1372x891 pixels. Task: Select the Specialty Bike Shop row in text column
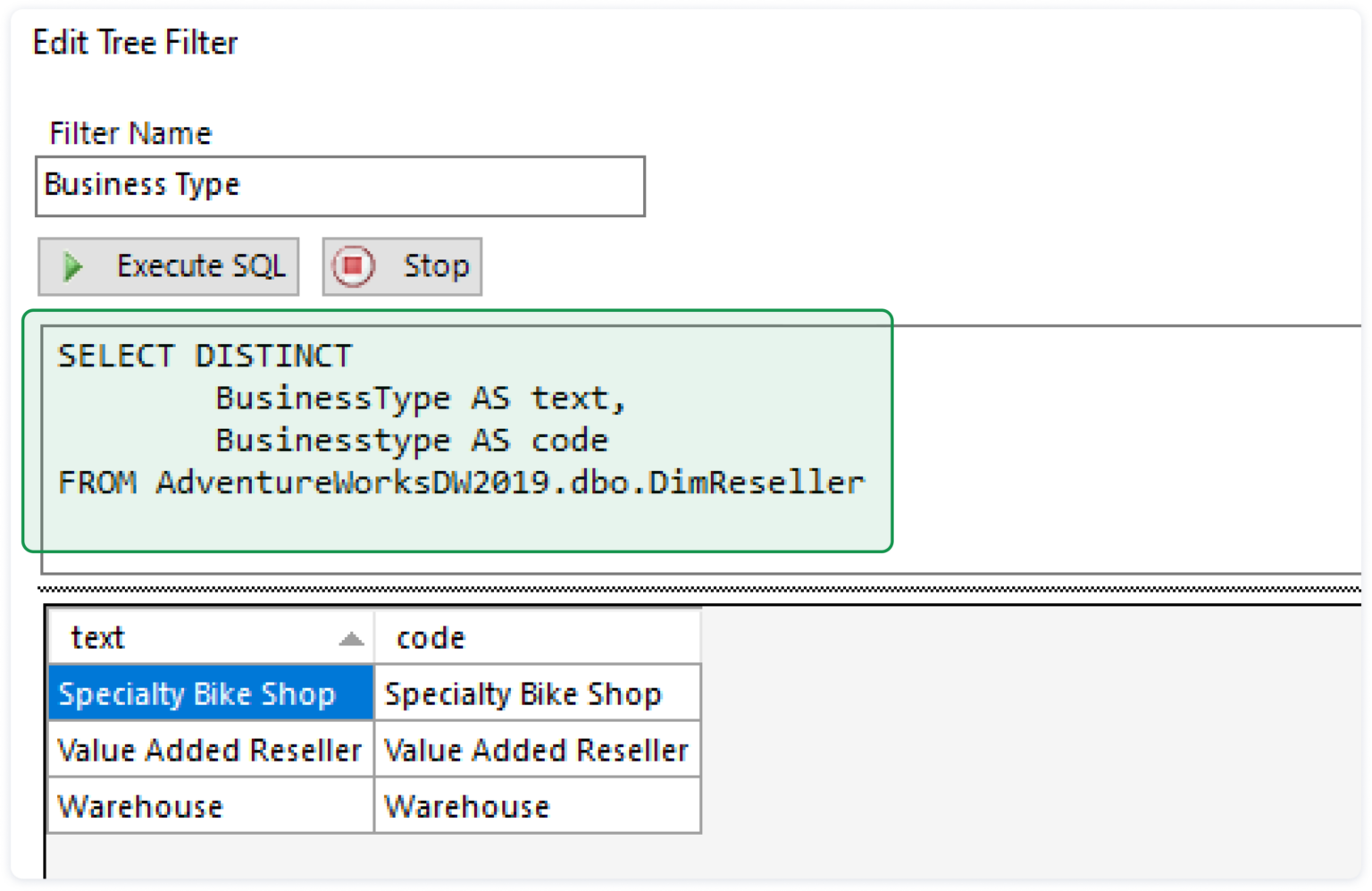click(197, 694)
